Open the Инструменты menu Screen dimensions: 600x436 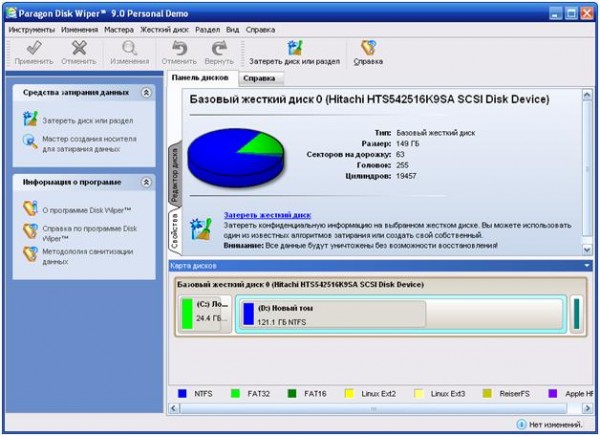[32, 30]
